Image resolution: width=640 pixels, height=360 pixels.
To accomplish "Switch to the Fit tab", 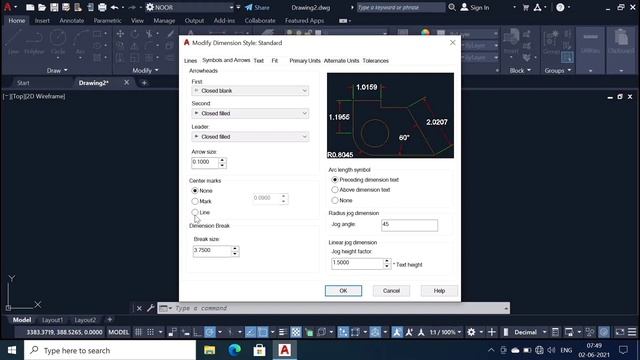I will [x=275, y=61].
